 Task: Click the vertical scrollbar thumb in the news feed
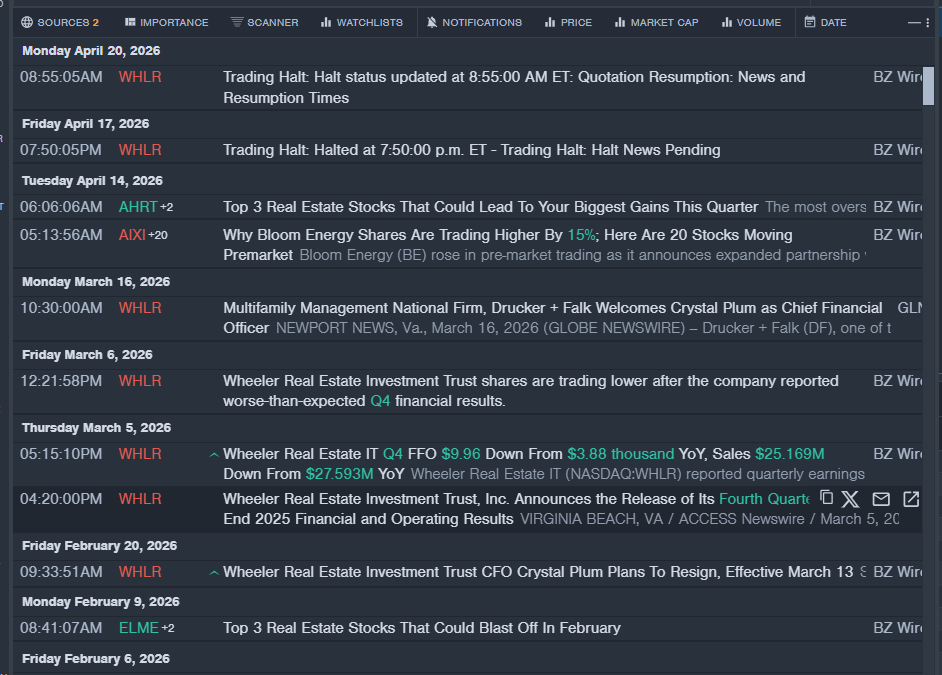coord(928,83)
